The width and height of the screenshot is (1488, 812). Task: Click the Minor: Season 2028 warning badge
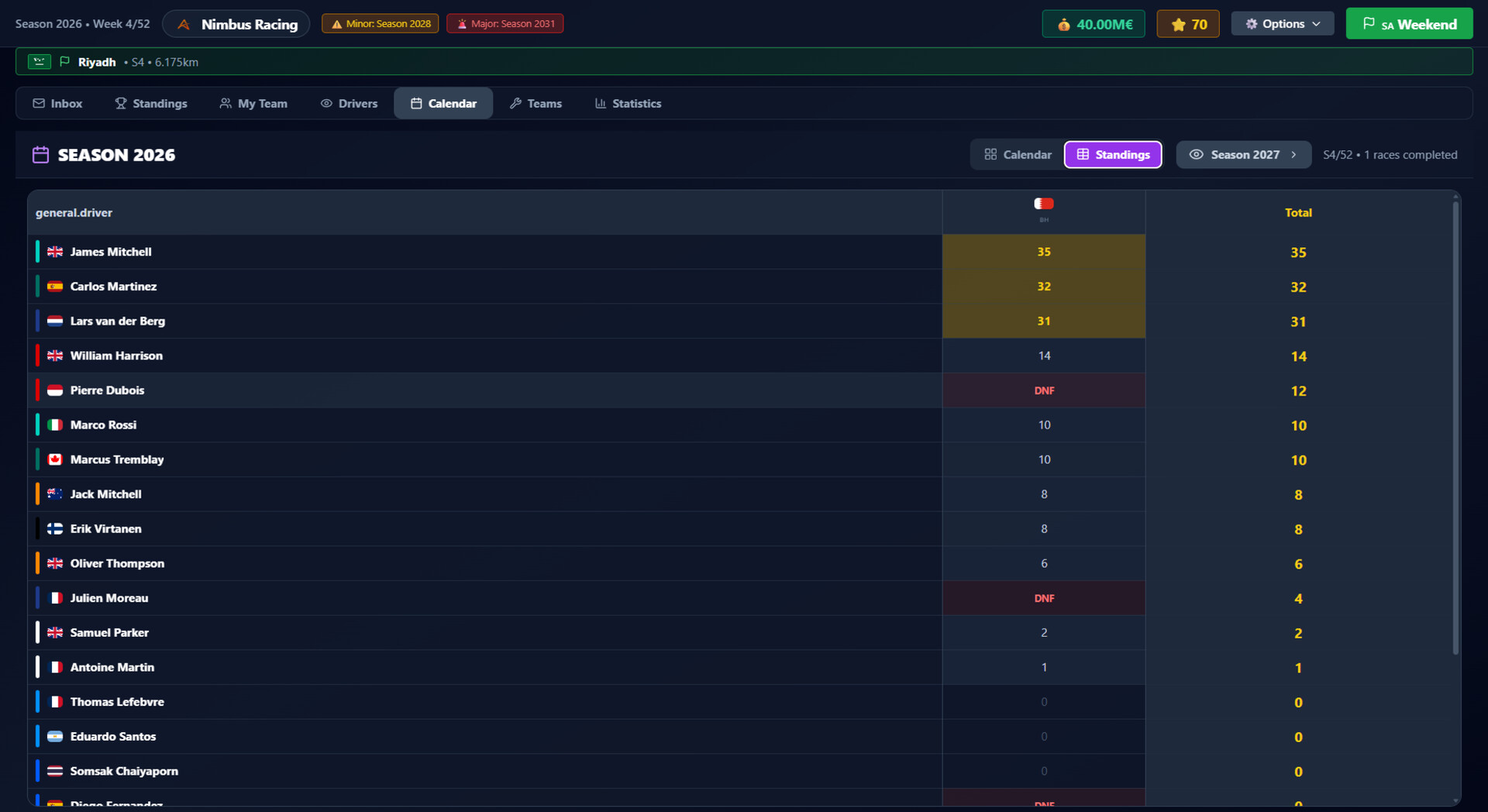point(380,23)
